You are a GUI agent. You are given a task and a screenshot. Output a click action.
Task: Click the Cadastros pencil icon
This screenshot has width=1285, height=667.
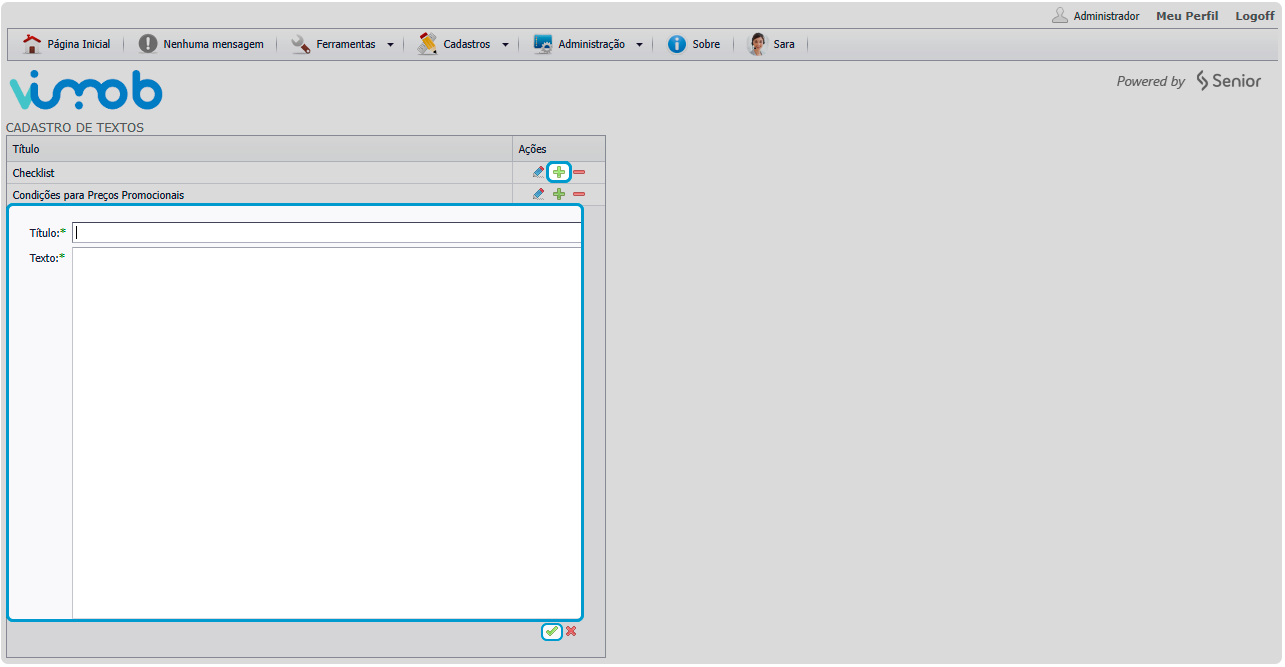[x=427, y=44]
